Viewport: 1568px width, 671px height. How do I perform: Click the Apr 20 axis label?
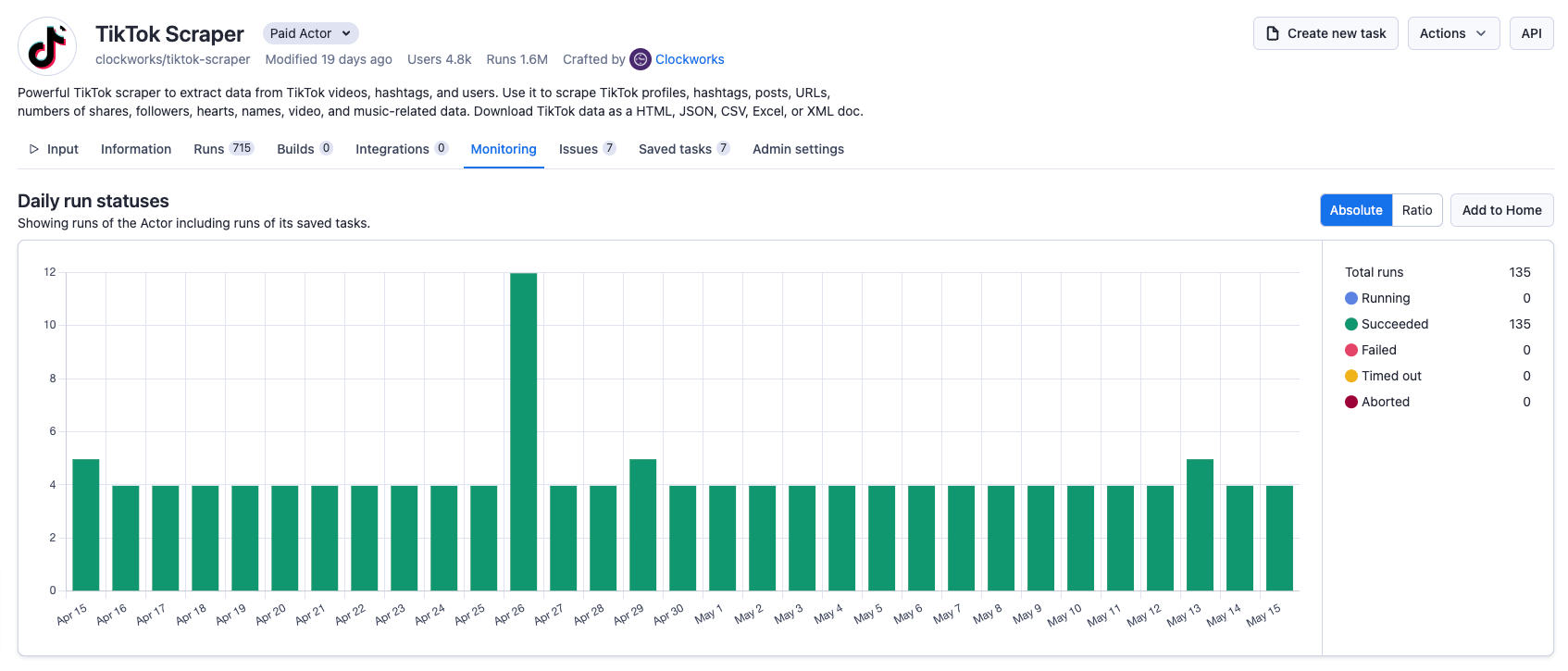pos(270,615)
